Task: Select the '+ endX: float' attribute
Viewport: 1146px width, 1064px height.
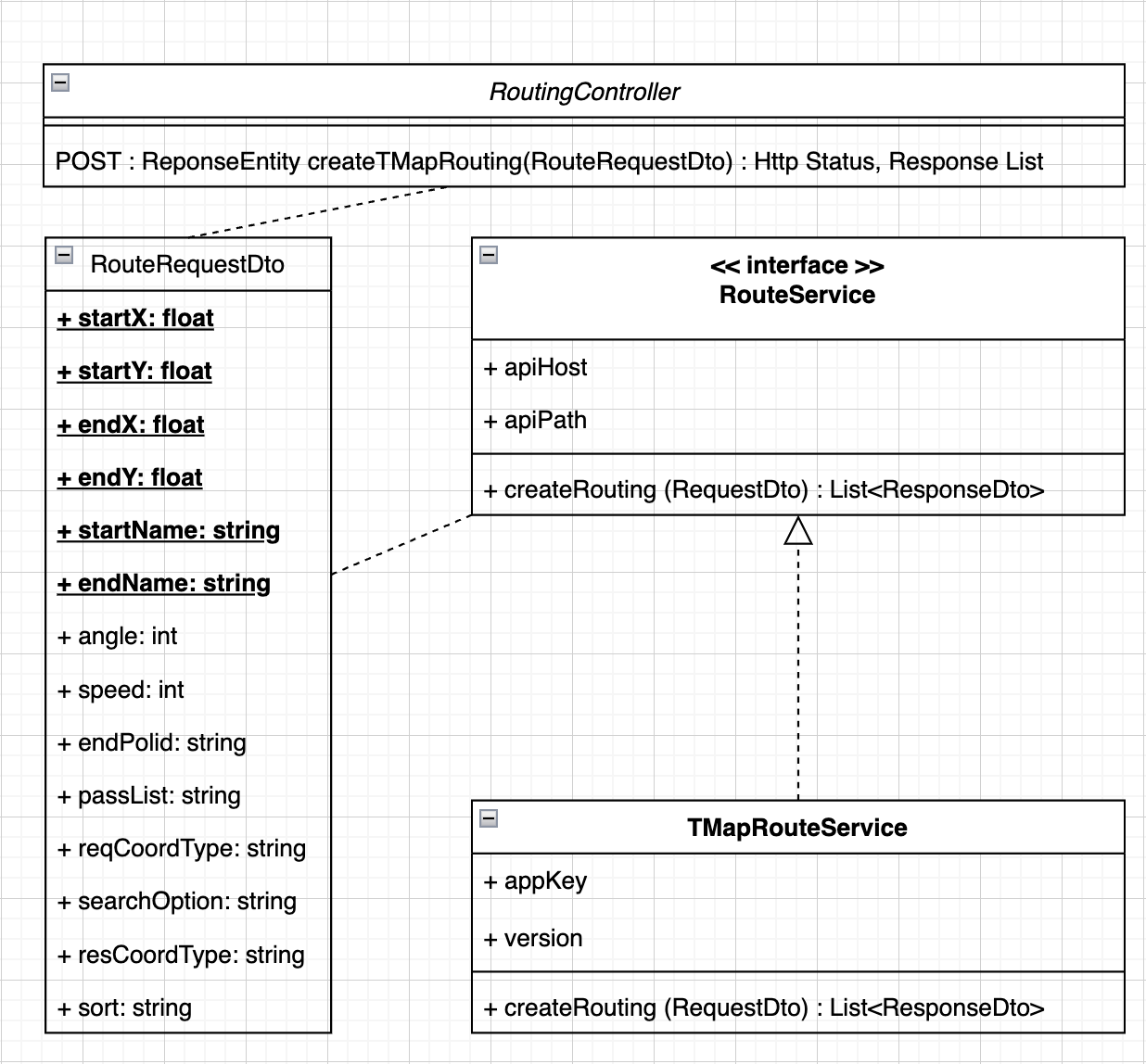Action: coord(131,424)
